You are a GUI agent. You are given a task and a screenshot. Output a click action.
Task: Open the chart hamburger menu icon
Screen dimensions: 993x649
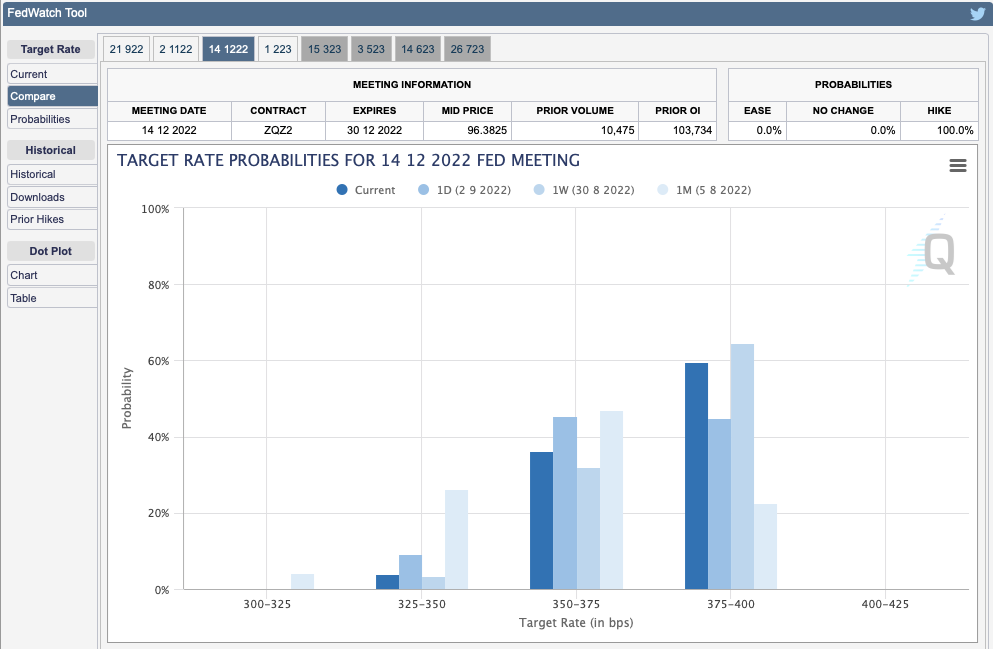(958, 166)
